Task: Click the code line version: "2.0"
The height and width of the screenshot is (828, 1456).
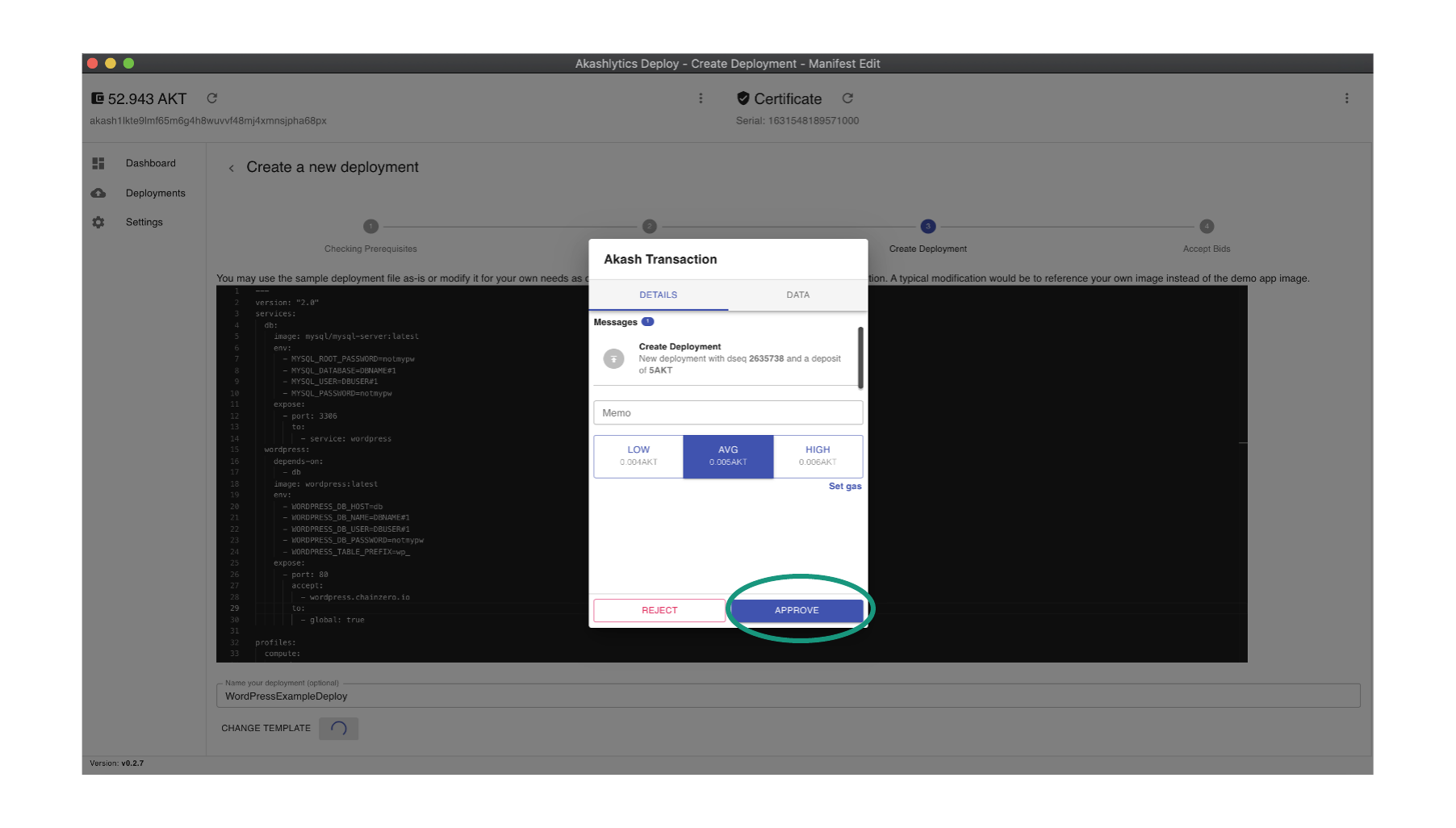Action: [x=287, y=303]
